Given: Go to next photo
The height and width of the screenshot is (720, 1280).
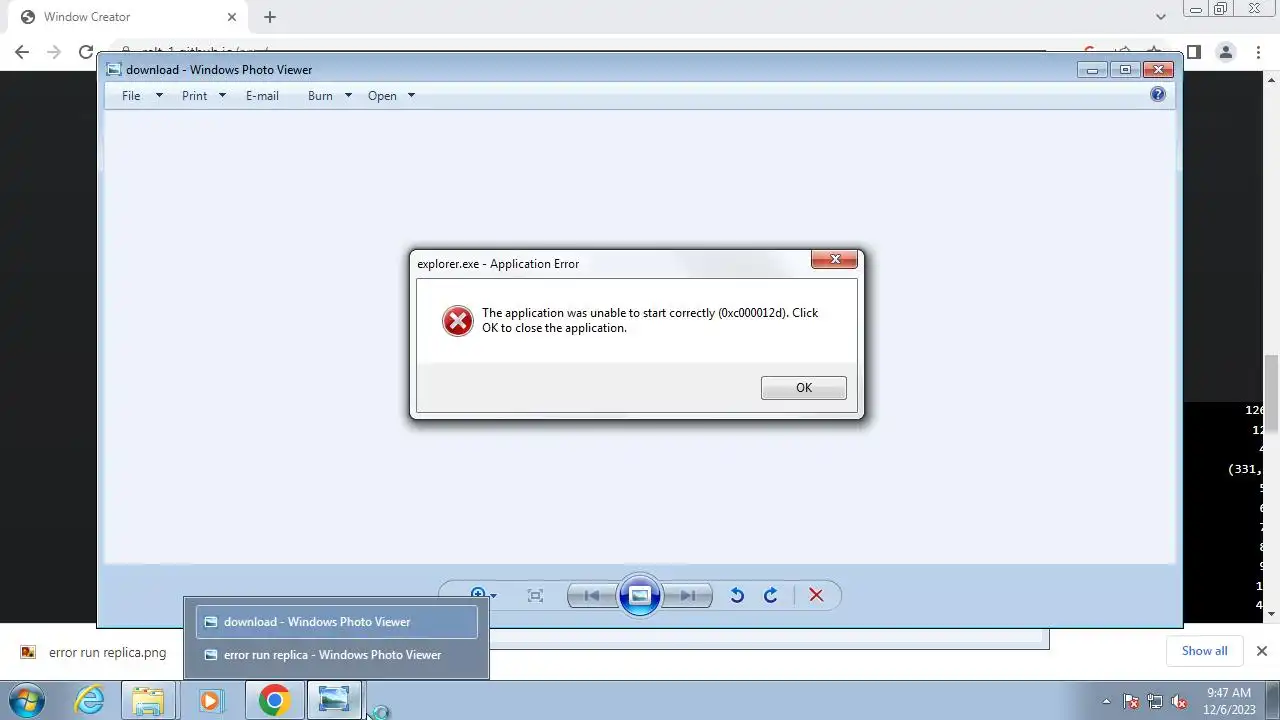Looking at the screenshot, I should tap(687, 595).
